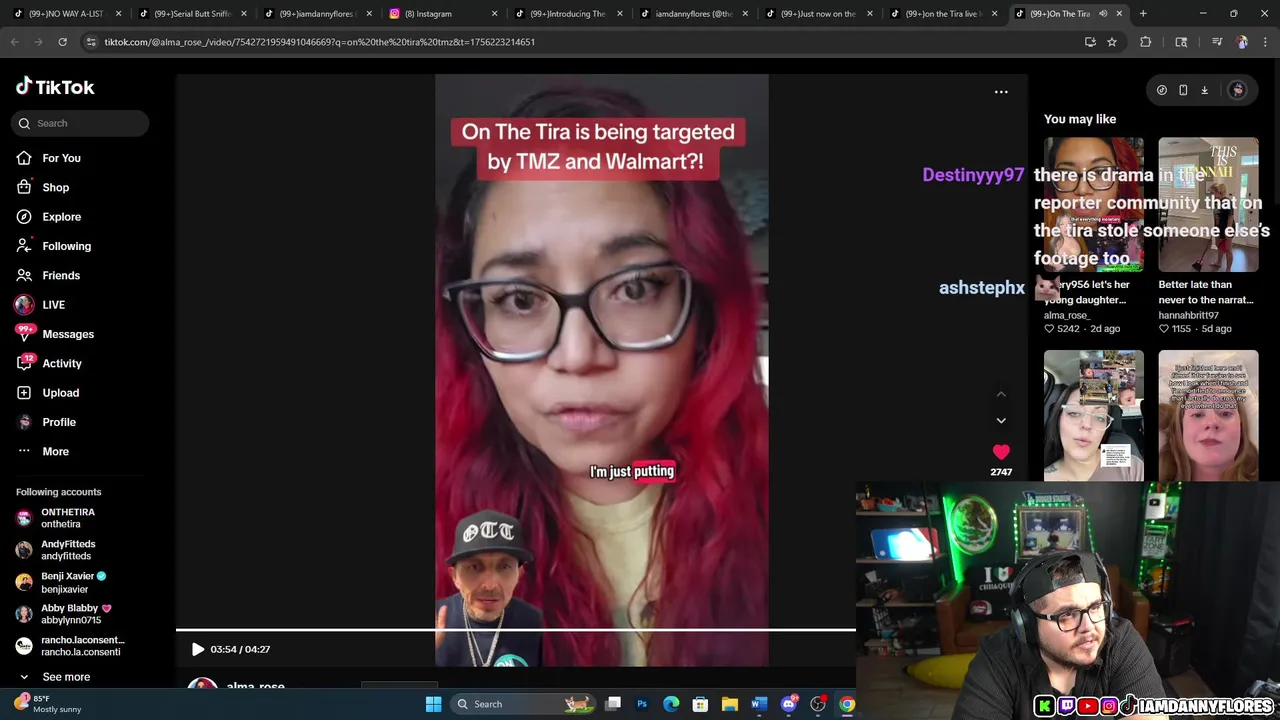Click the download desktop app icon
1280x720 pixels.
1204,90
